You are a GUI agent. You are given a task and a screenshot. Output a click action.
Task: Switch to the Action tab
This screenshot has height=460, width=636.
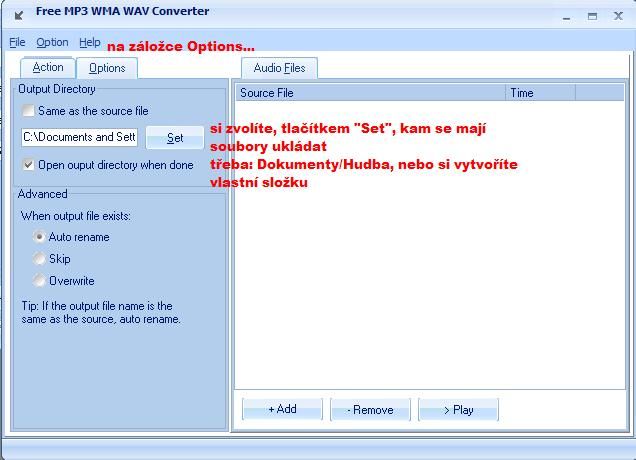pos(48,67)
